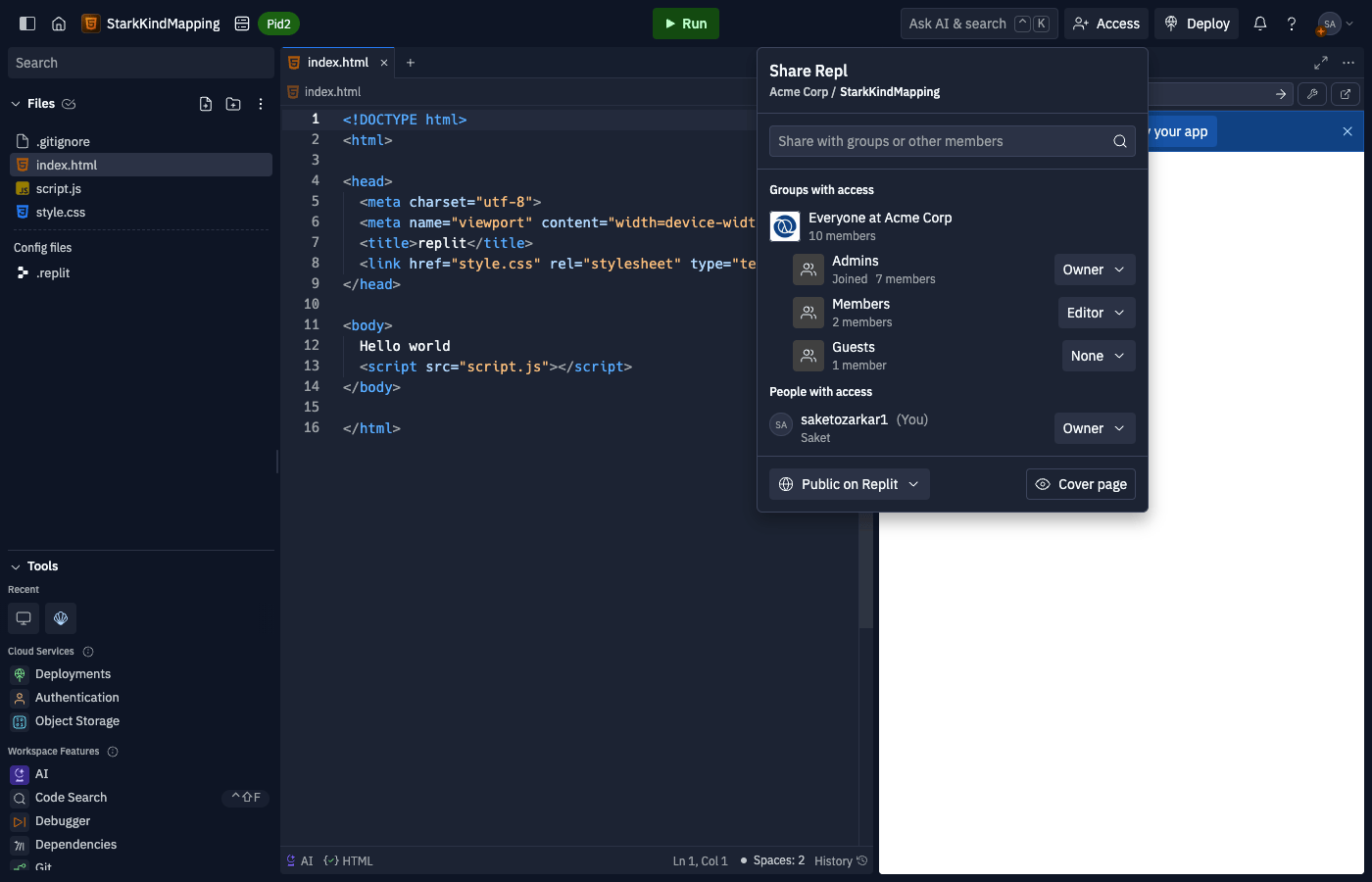This screenshot has height=882, width=1372.
Task: Open the saketozarkar1 Owner role dropdown
Action: click(x=1095, y=428)
